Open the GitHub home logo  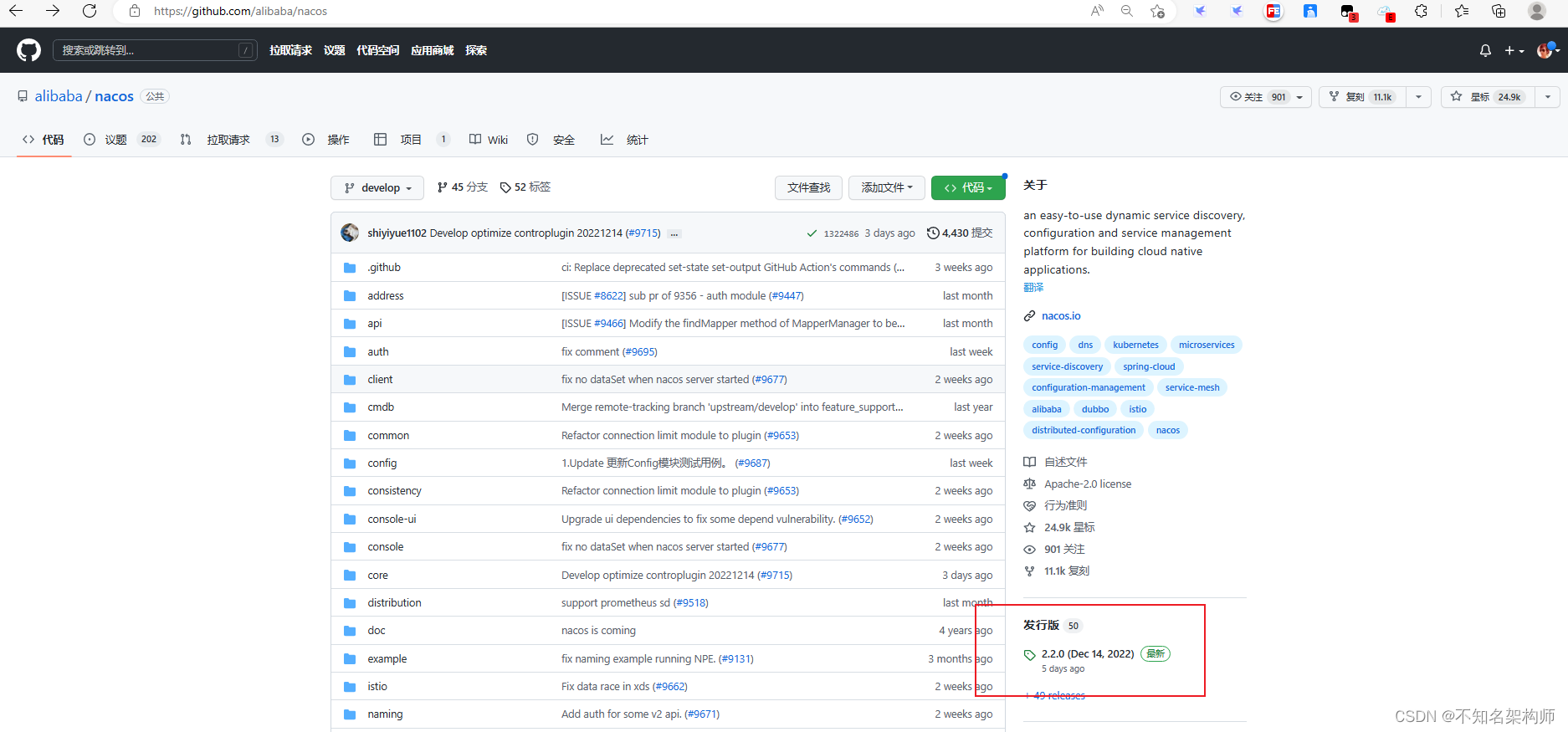[x=29, y=50]
